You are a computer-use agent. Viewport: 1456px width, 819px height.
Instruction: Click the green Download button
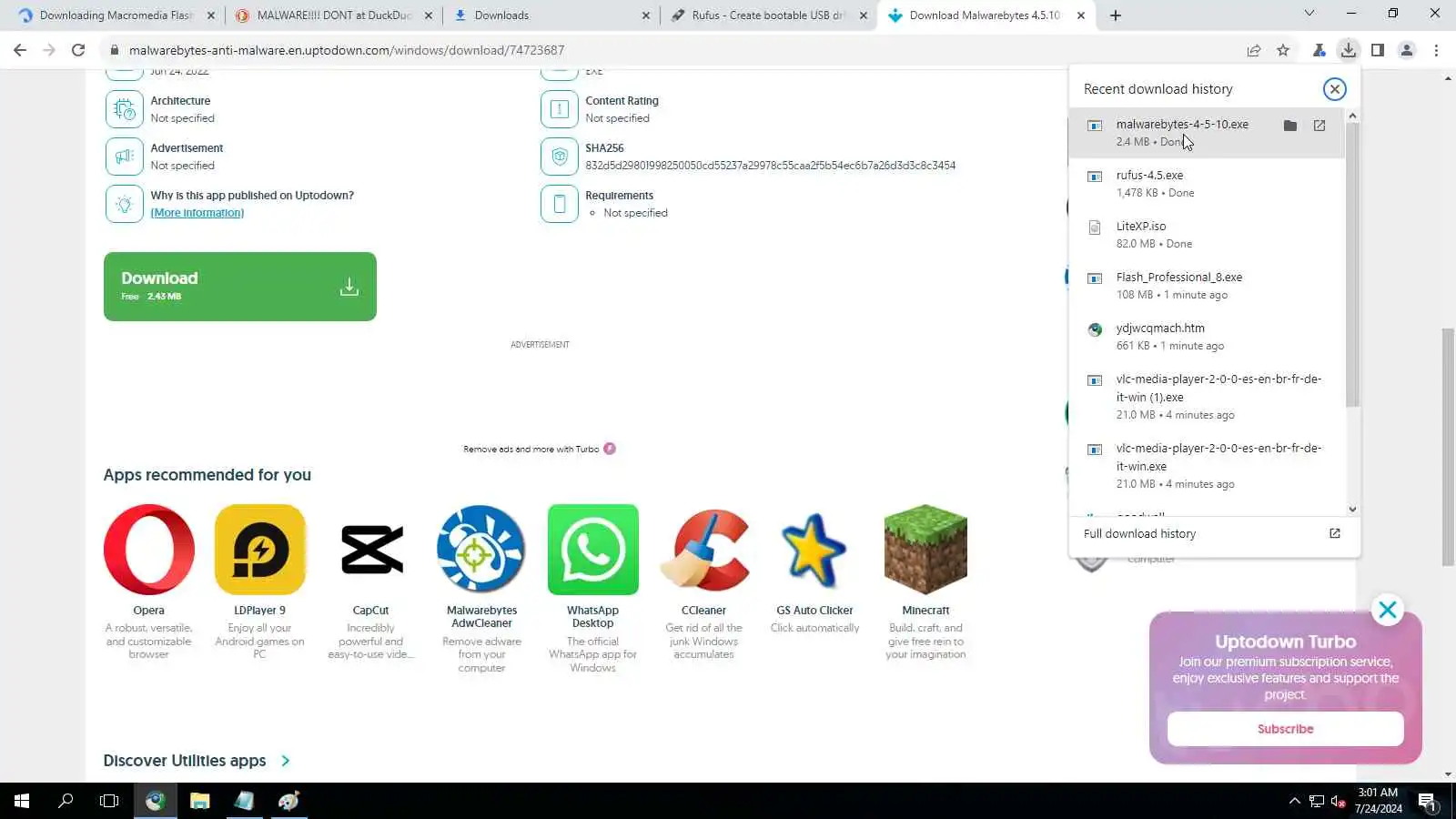coord(240,287)
